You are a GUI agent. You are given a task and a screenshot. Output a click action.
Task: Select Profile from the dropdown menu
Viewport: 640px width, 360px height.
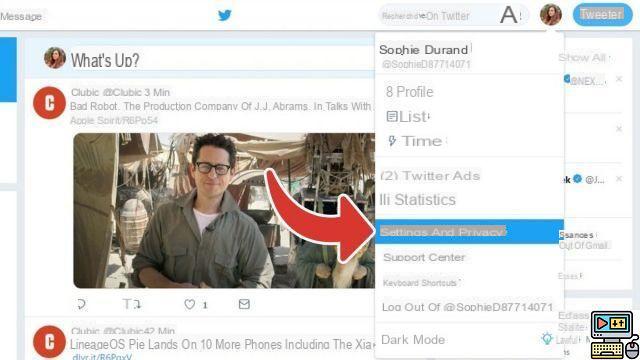469,92
